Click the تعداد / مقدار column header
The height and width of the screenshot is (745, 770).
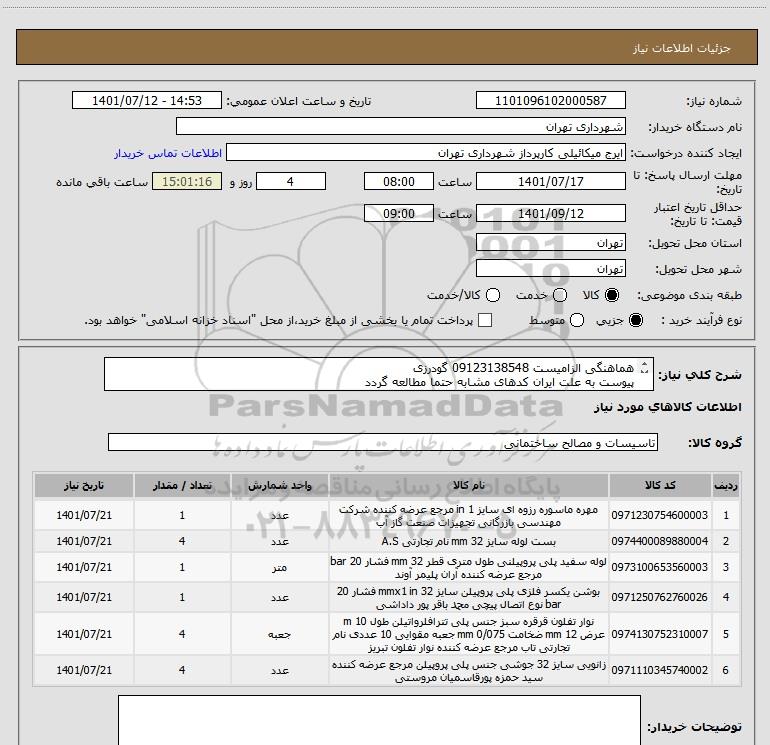(182, 486)
